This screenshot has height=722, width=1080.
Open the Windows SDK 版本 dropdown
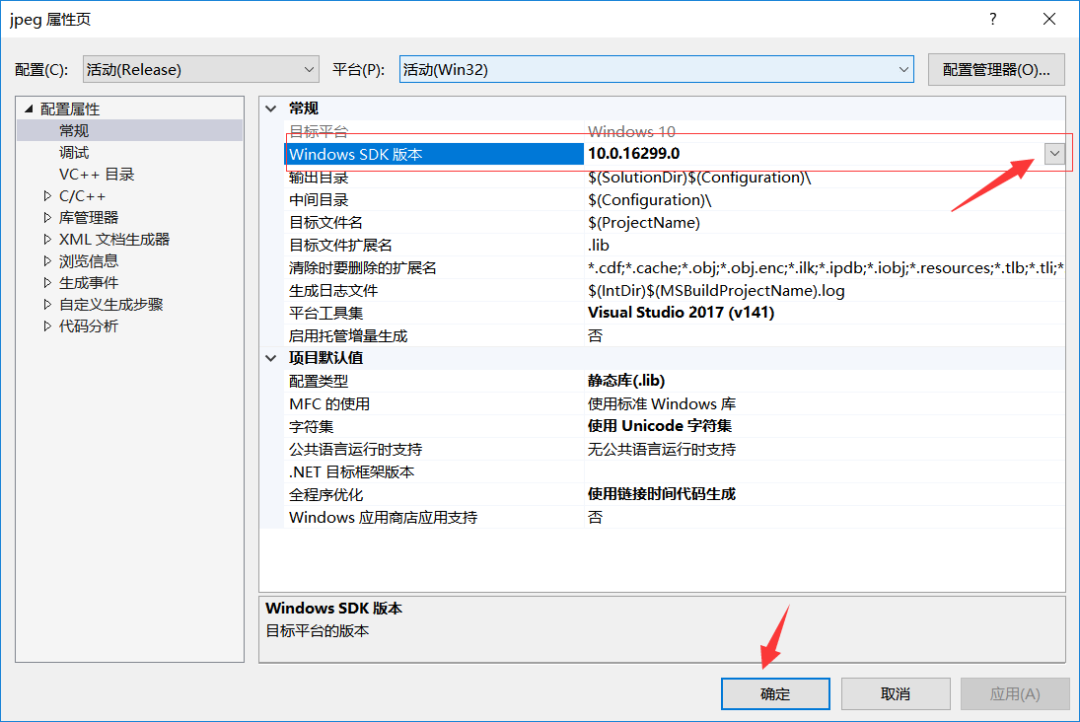point(1054,153)
